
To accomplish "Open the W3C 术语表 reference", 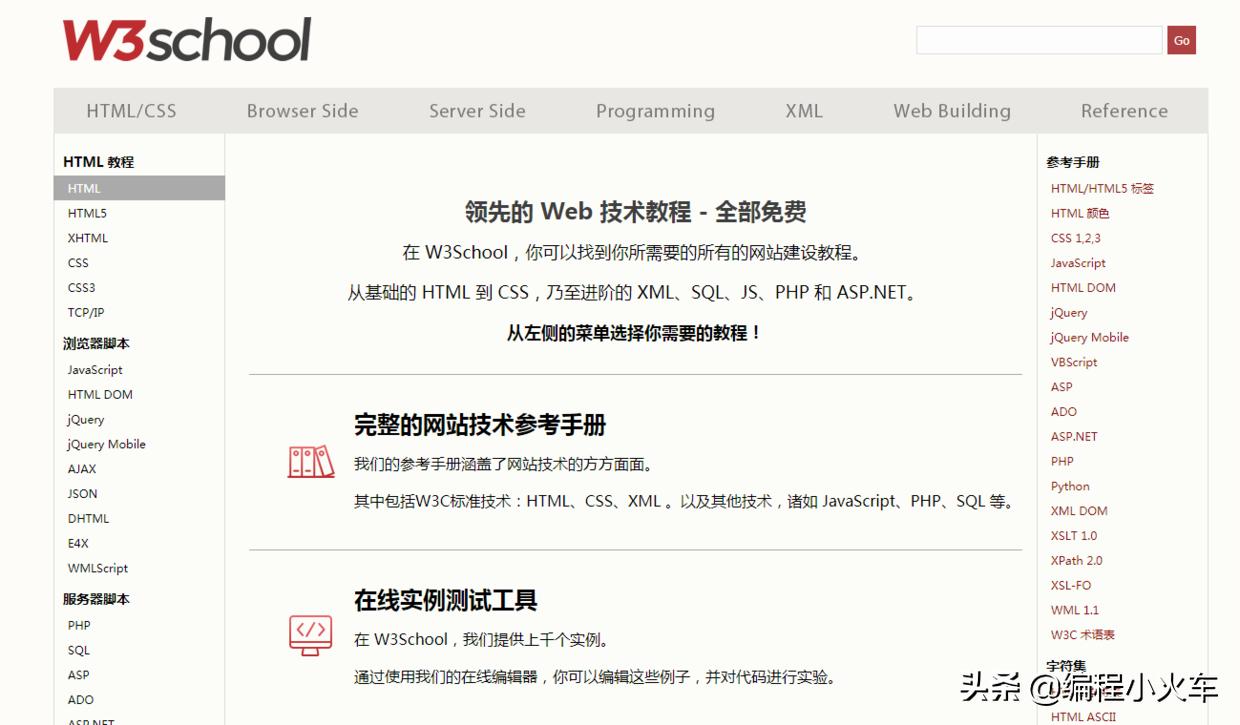I will 1084,635.
